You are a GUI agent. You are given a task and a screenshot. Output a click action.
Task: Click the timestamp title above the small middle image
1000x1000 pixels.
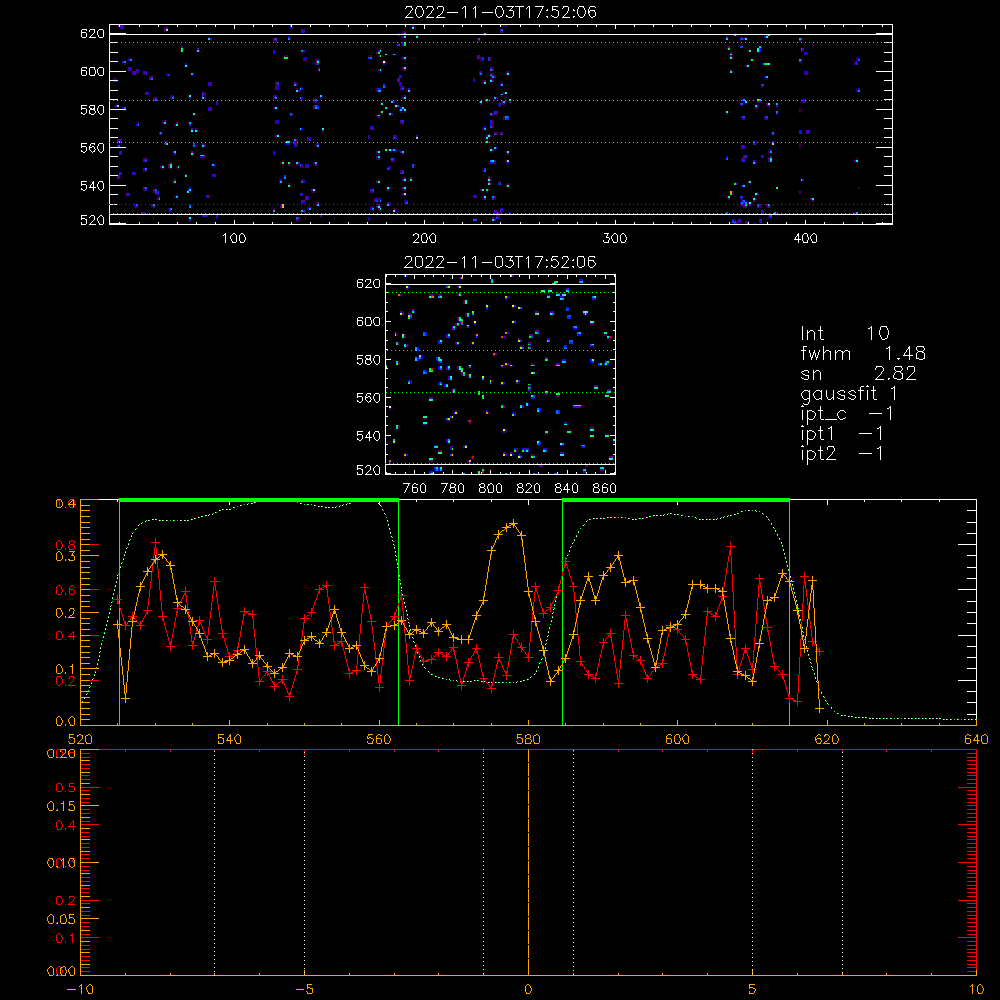(500, 262)
